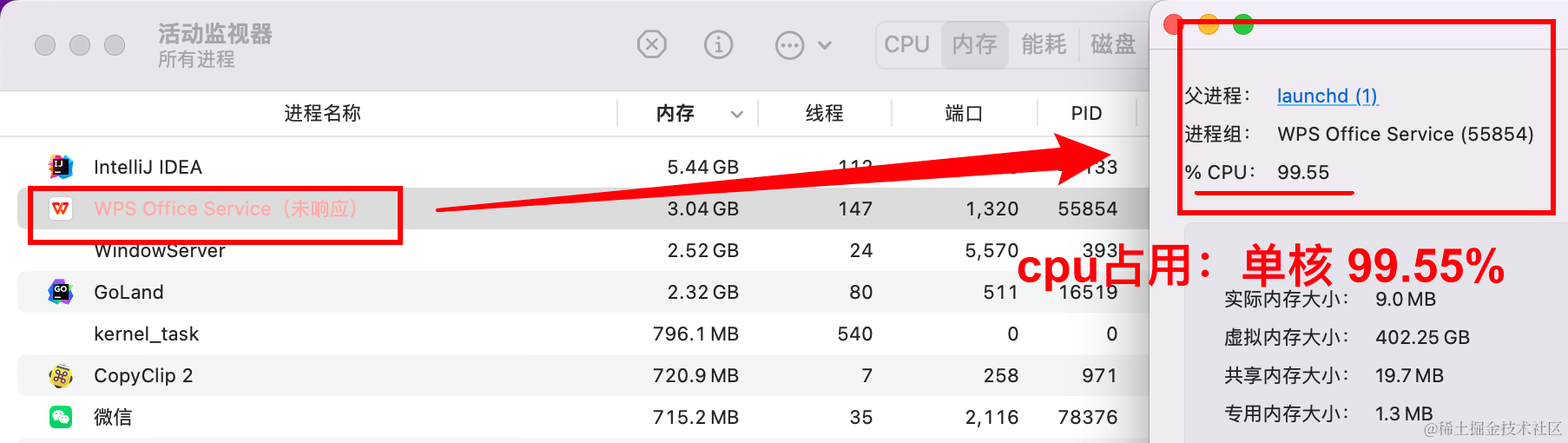Click the 540 threads value
This screenshot has height=443, width=1568.
coord(855,334)
